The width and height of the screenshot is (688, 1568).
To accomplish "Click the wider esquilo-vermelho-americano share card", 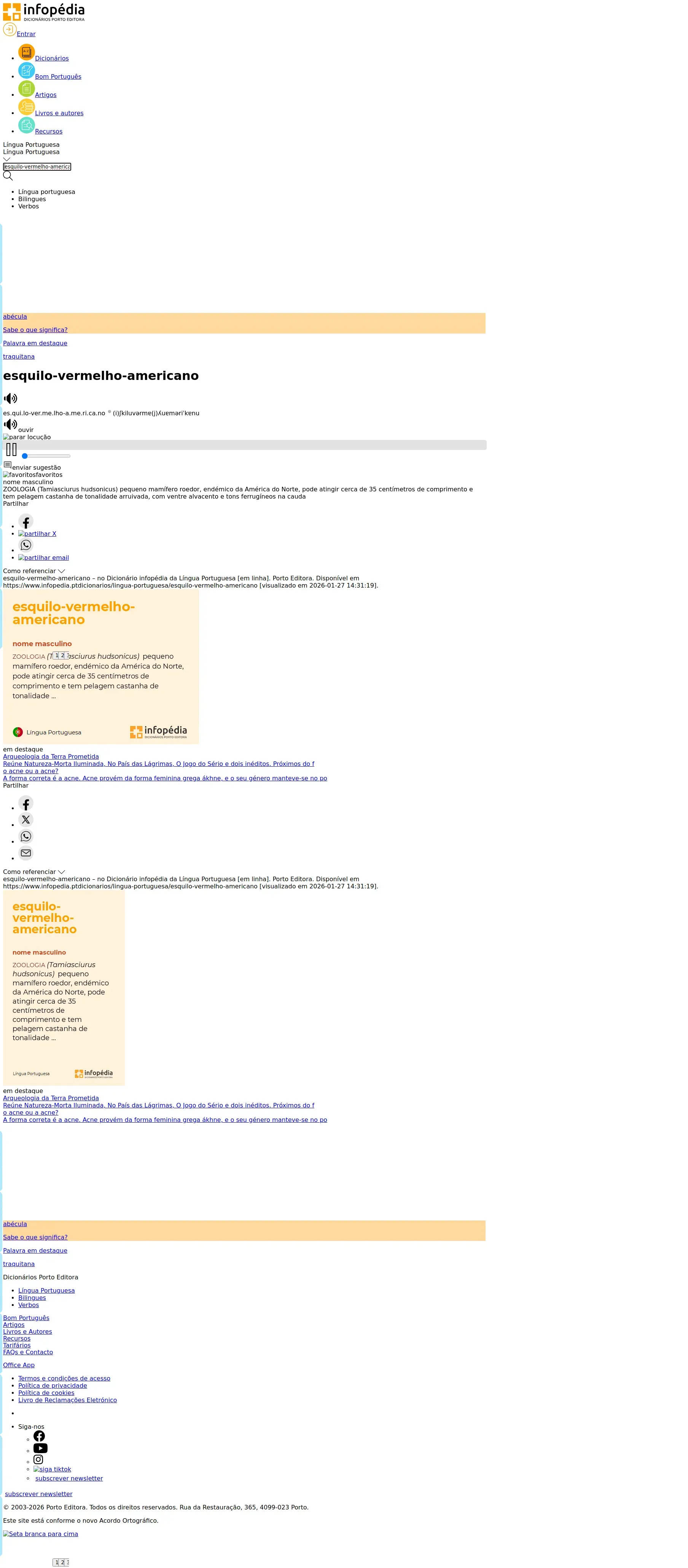I will (101, 667).
